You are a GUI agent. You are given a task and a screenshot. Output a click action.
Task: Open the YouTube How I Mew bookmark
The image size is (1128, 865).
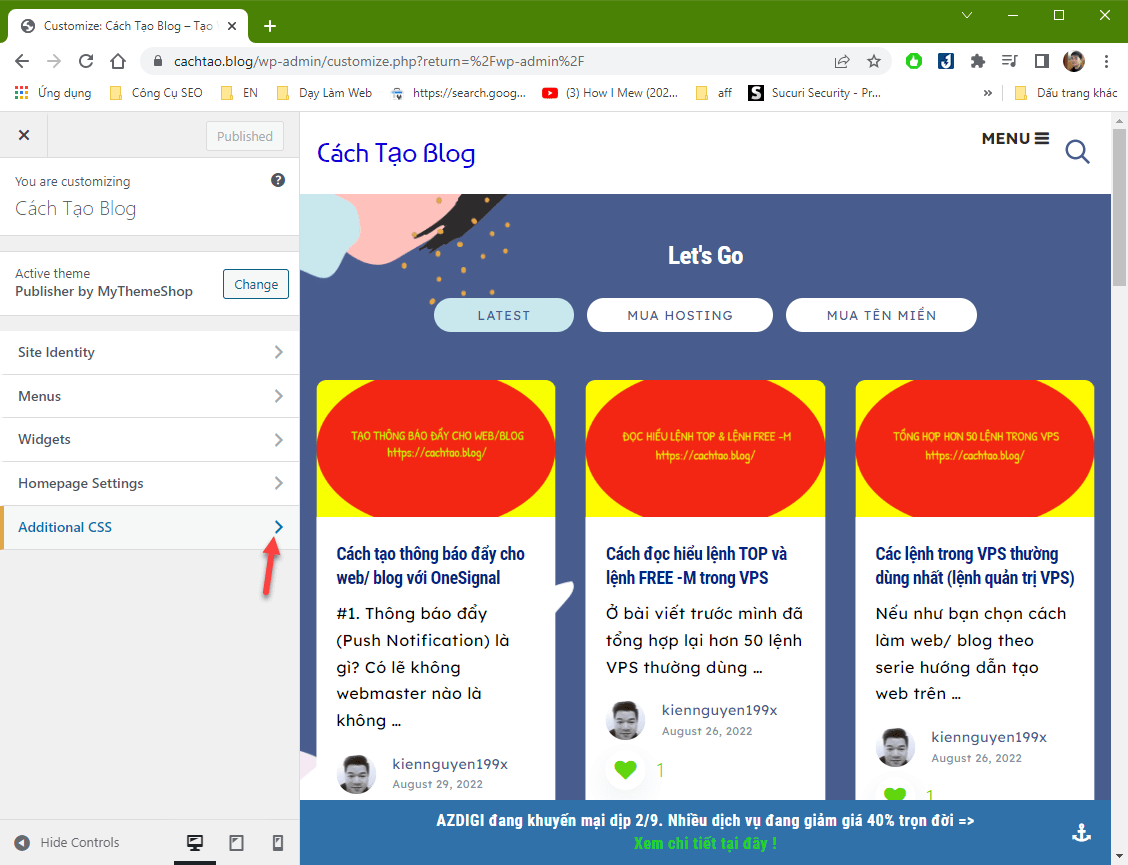click(610, 93)
